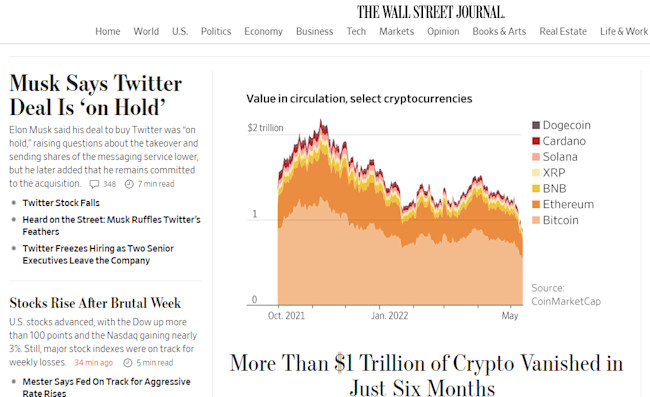Open Heard on the Street Musk article link
The image size is (650, 397).
(x=111, y=225)
